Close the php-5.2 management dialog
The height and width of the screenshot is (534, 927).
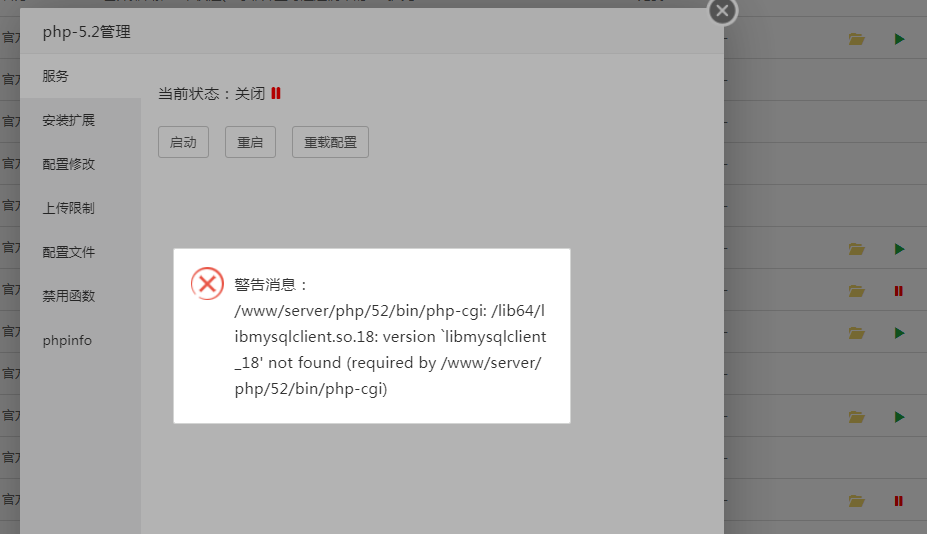[722, 11]
